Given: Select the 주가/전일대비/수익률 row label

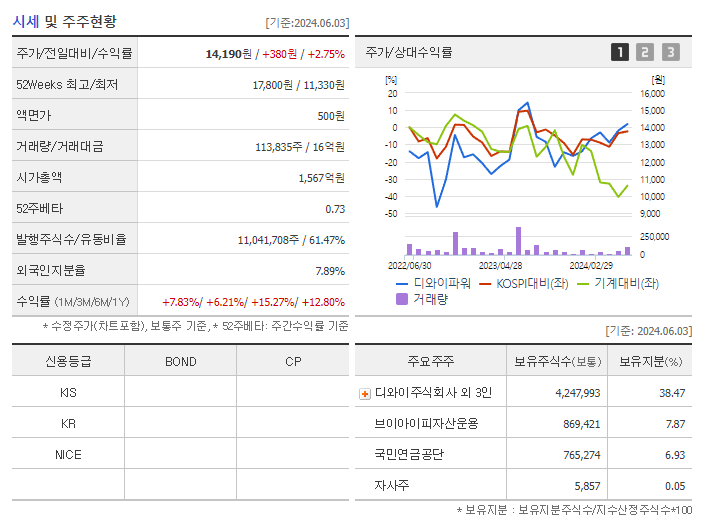Looking at the screenshot, I should [74, 53].
